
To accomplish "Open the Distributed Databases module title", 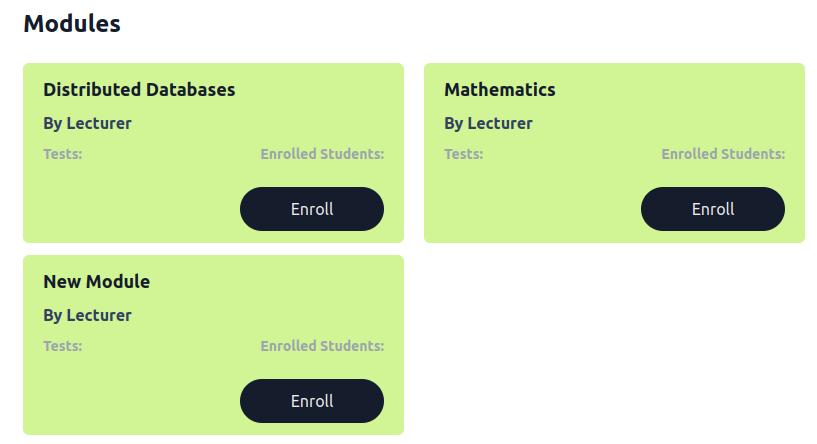I will [139, 90].
